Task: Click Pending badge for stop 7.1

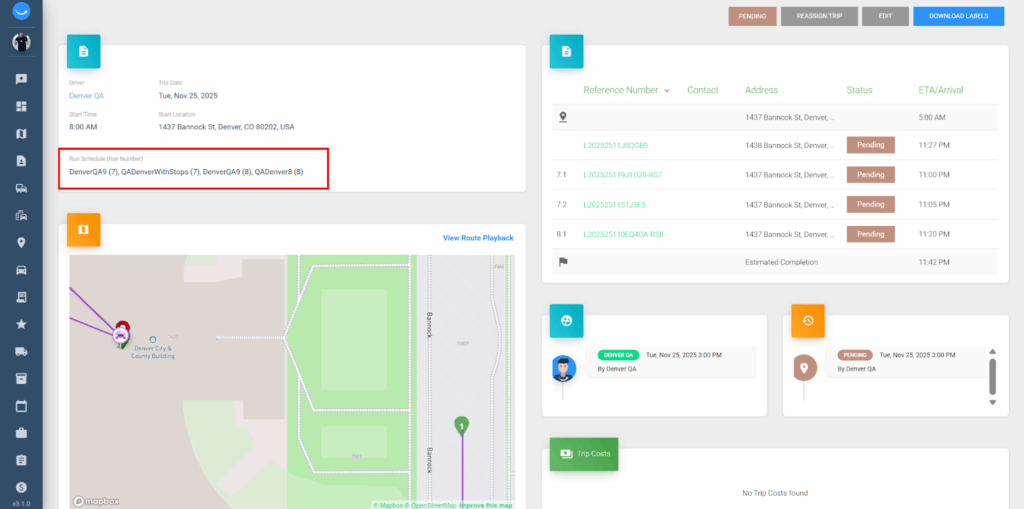Action: 871,175
